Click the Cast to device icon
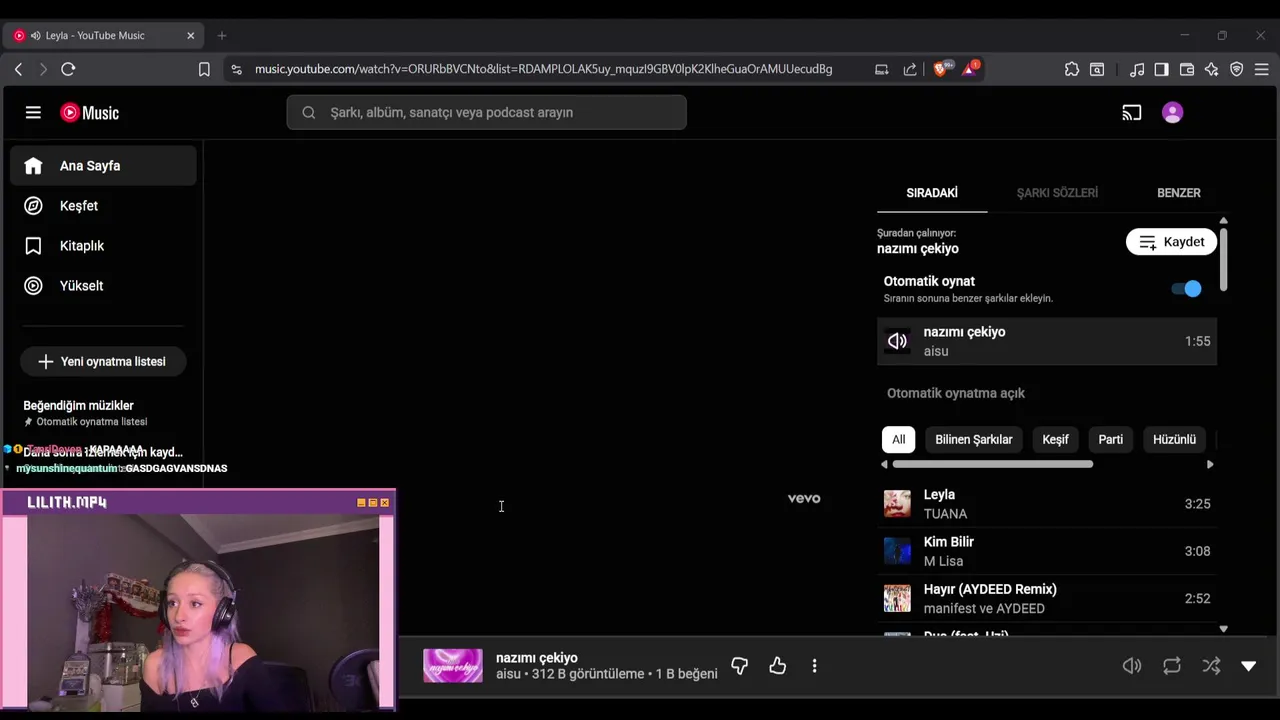 [x=1132, y=113]
